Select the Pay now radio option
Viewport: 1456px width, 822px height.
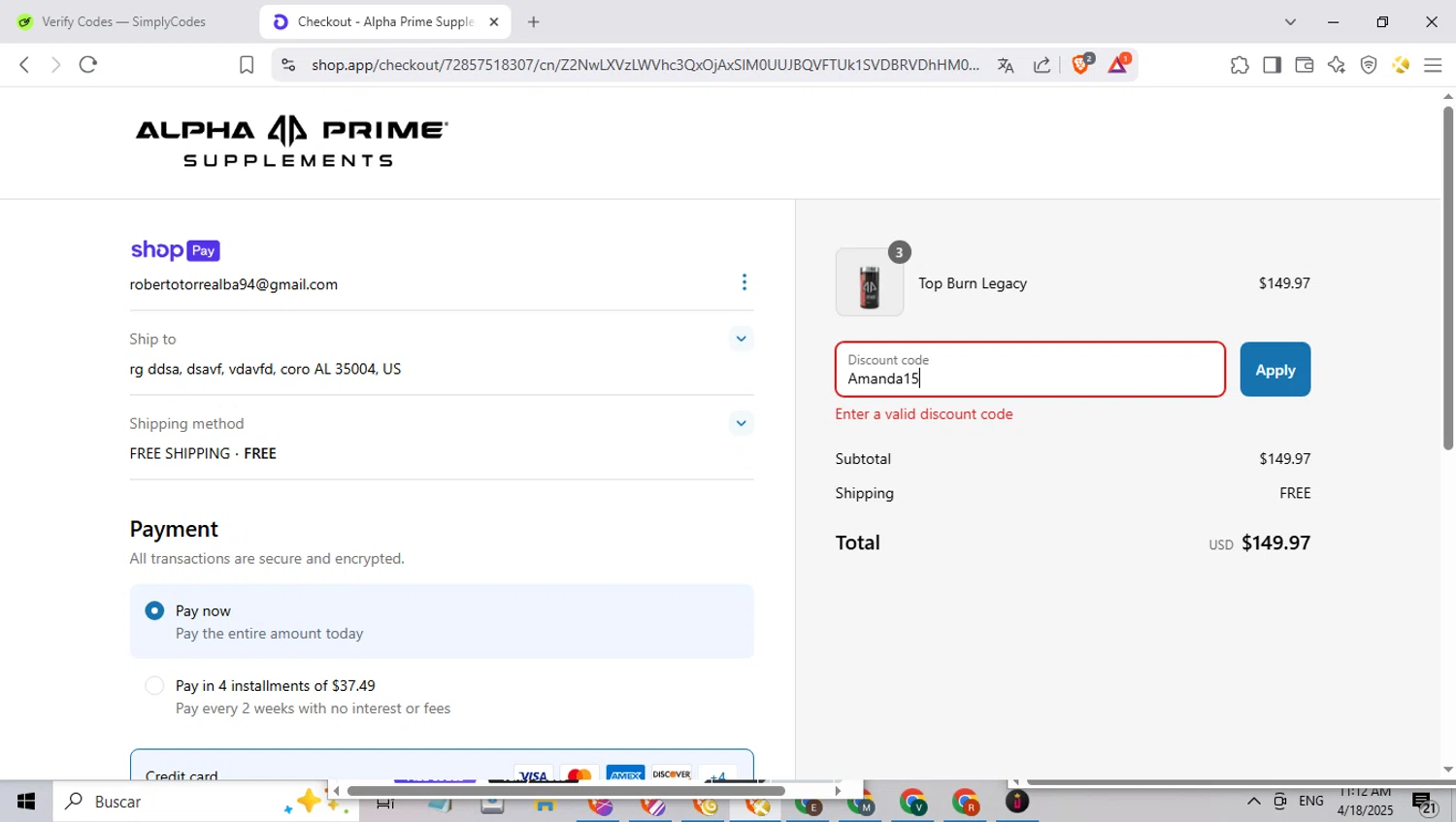pyautogui.click(x=154, y=610)
